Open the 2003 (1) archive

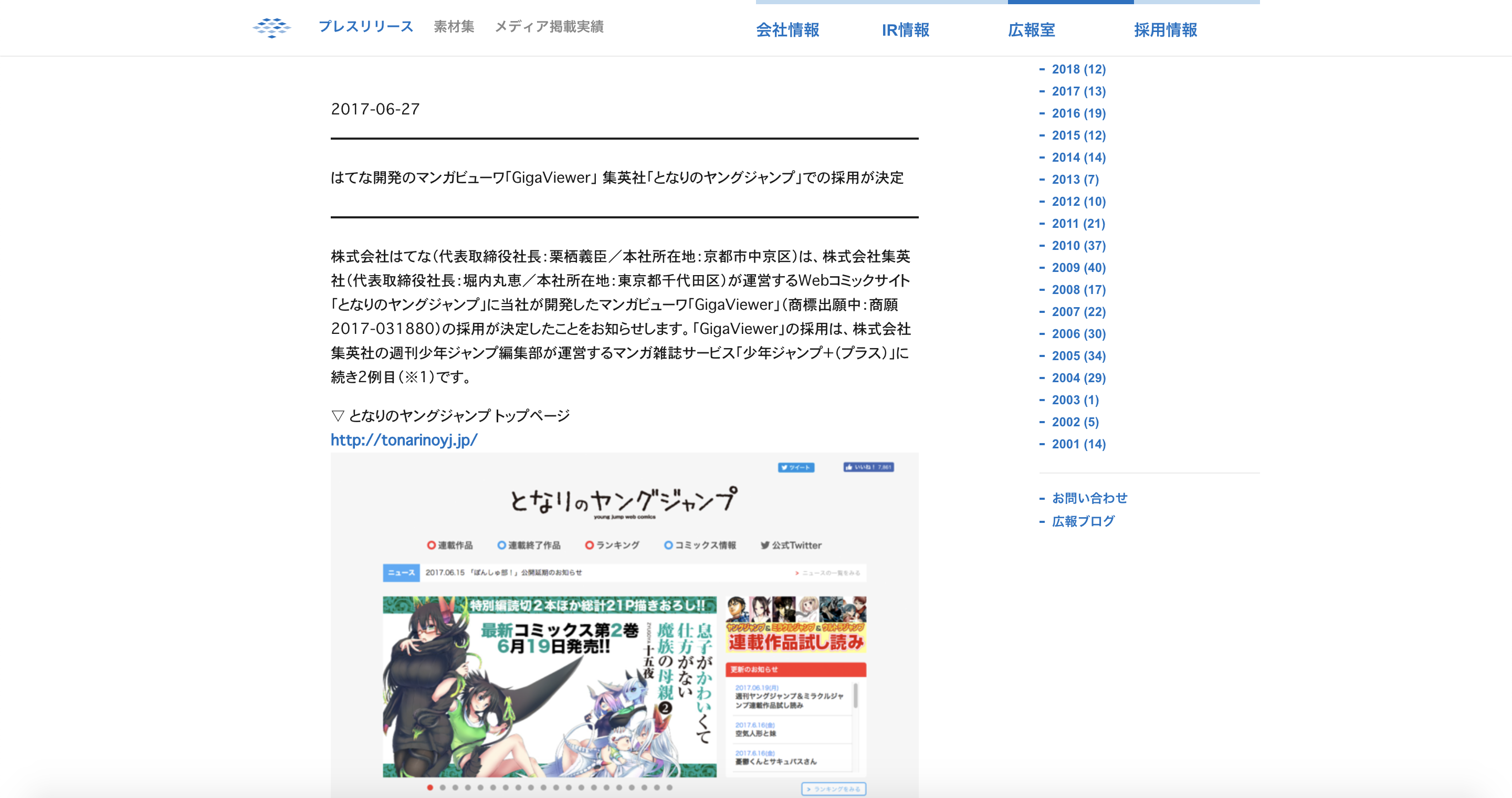click(x=1075, y=400)
